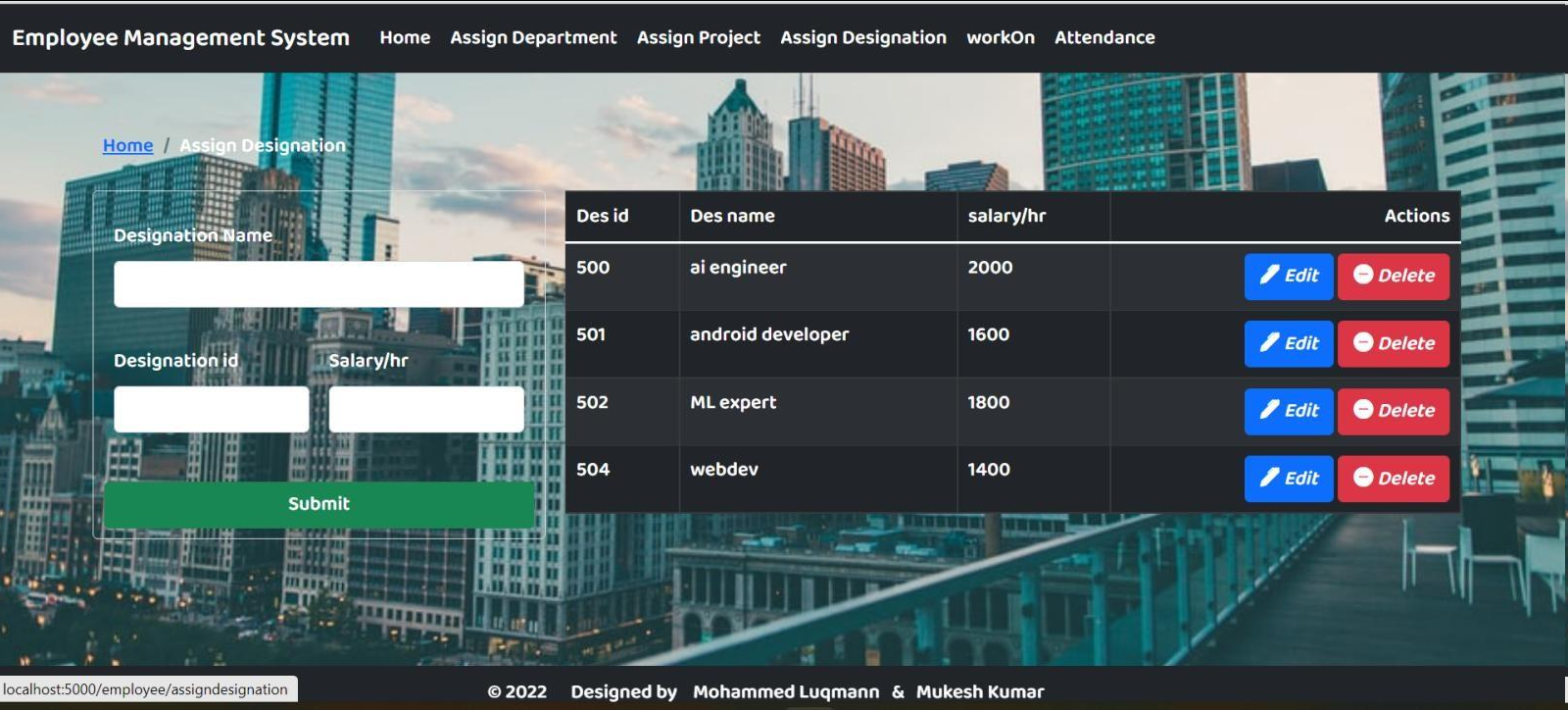Select the cell with id 504
1568x710 pixels.
point(622,480)
